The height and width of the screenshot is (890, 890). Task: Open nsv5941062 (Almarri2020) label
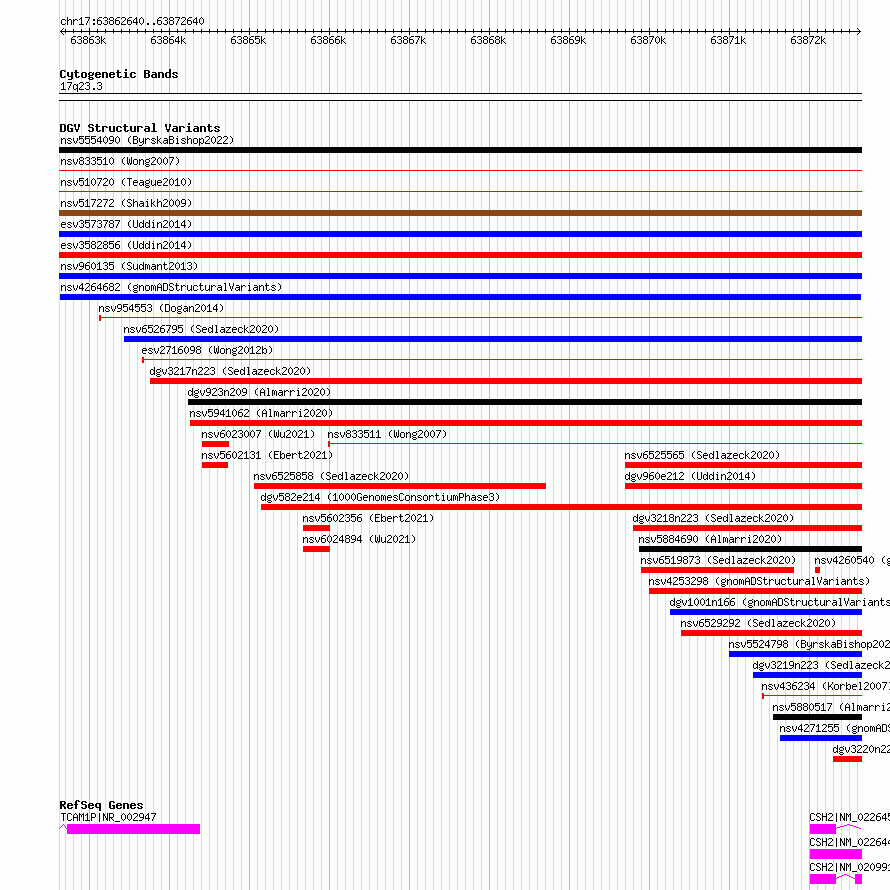[261, 413]
